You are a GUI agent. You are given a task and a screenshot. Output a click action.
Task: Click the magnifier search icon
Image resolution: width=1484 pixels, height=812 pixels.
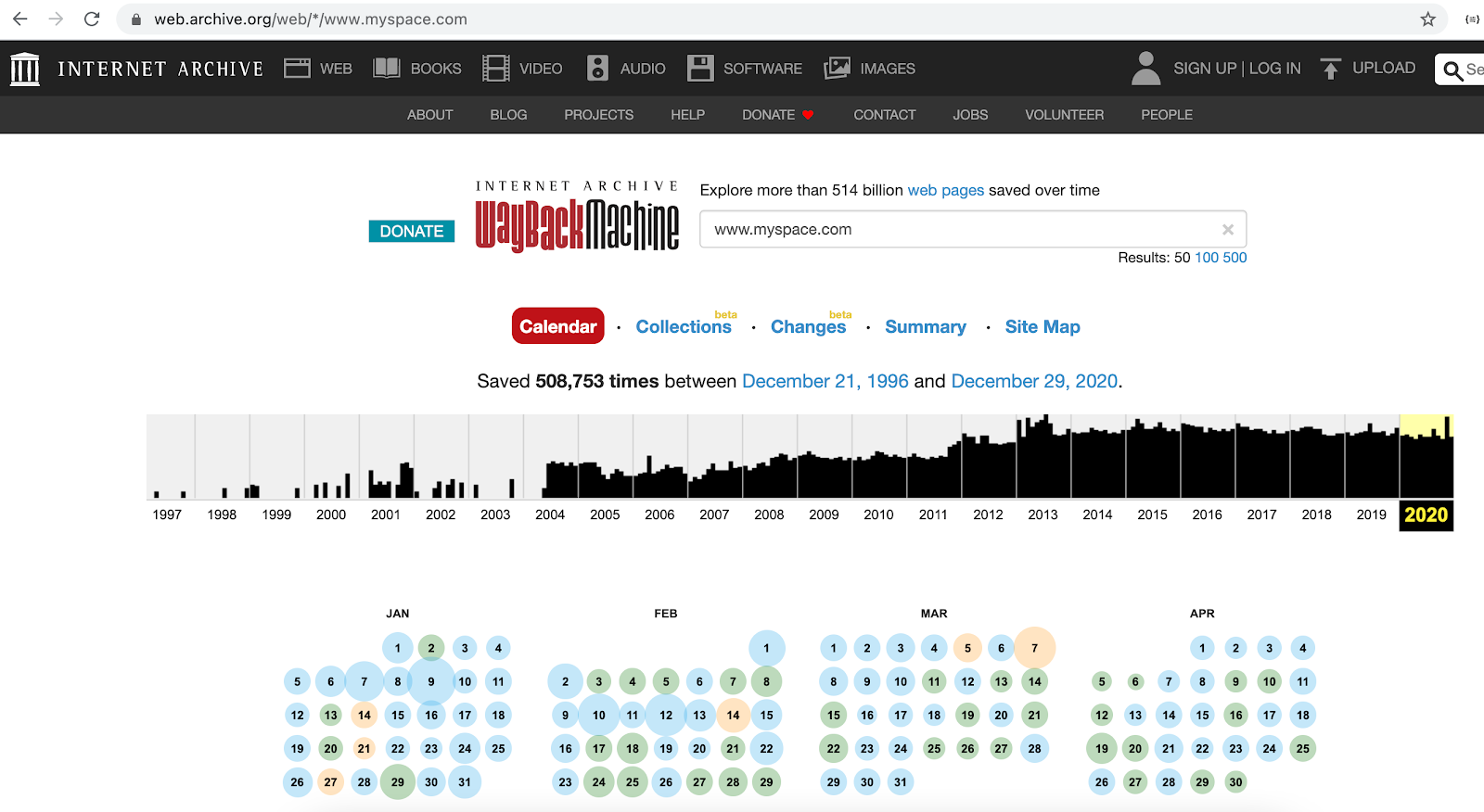(x=1453, y=70)
